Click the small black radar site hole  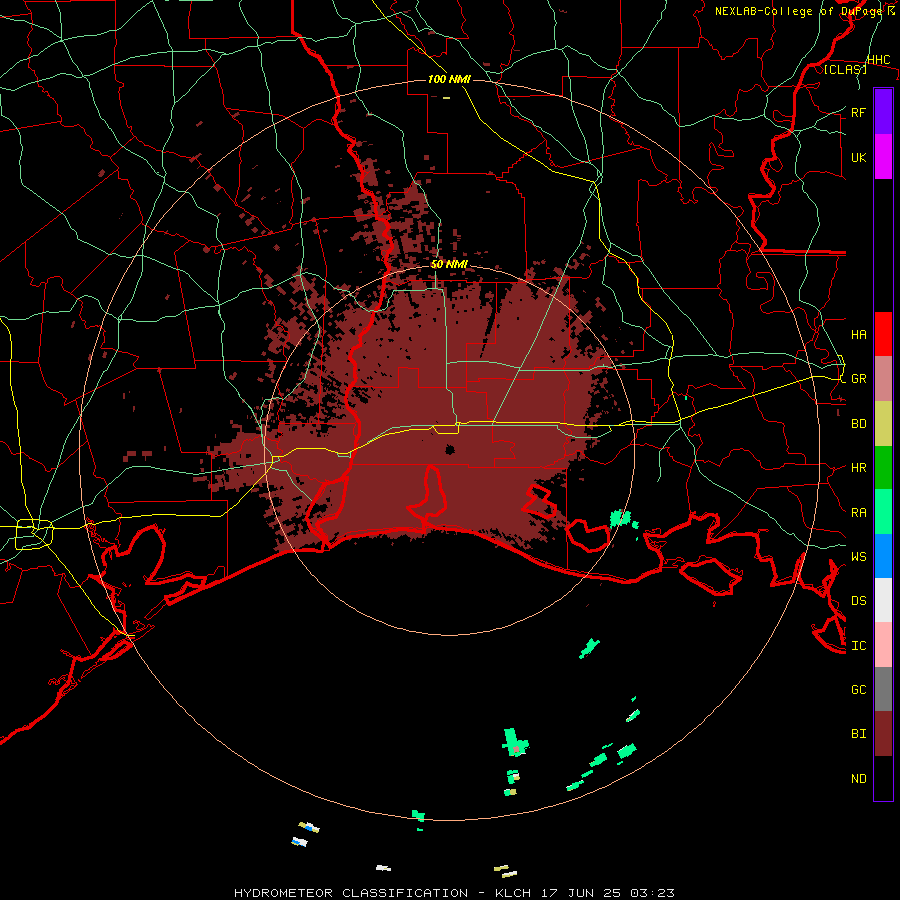click(450, 449)
